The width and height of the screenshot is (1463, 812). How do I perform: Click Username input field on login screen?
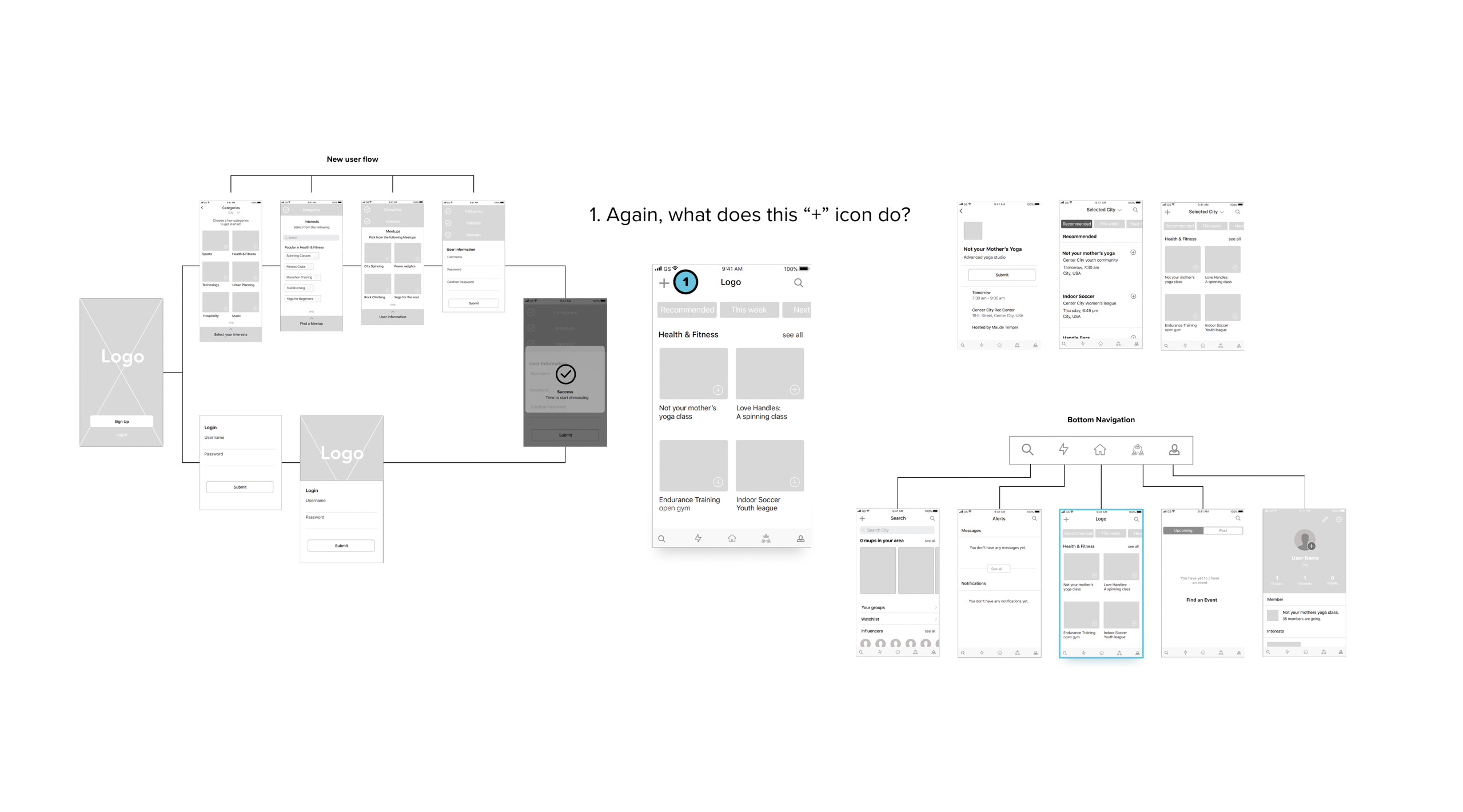pos(237,441)
